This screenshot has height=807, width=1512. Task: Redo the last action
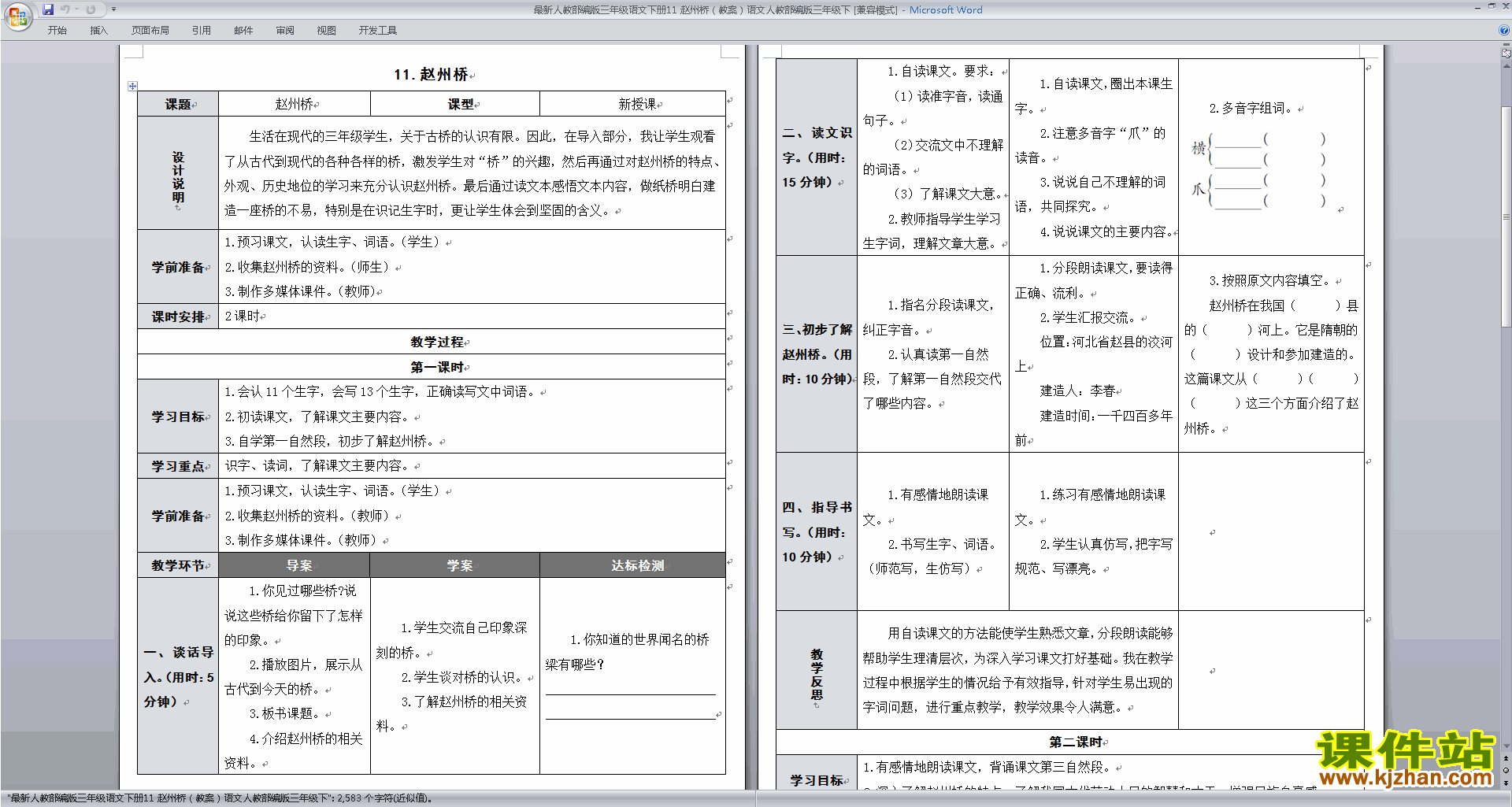91,9
